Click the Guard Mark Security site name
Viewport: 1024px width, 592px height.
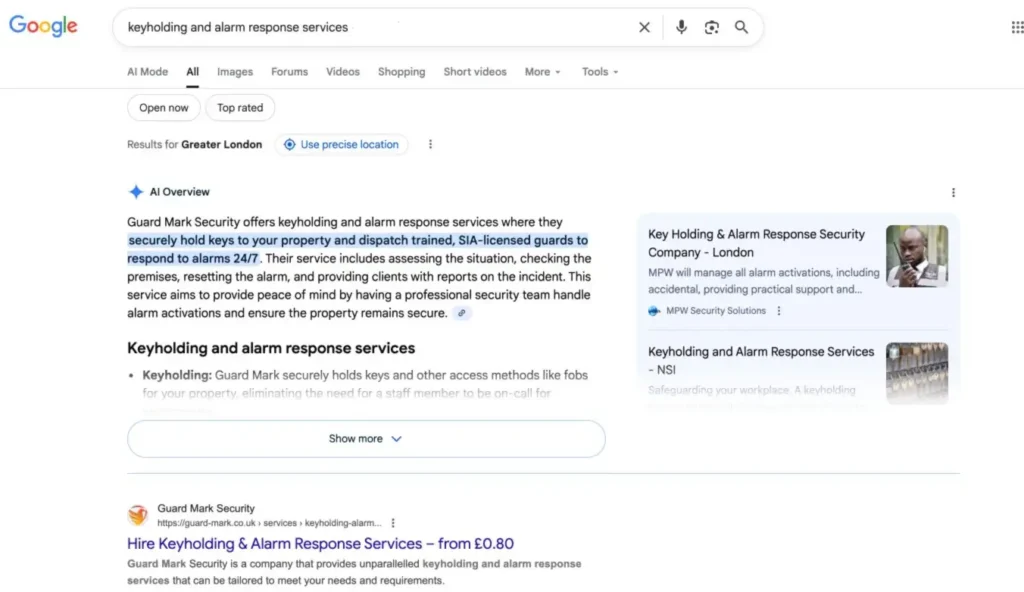pos(206,508)
